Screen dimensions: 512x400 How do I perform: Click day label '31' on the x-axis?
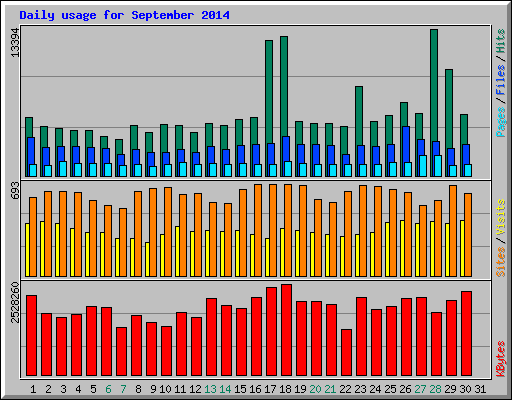click(x=480, y=389)
